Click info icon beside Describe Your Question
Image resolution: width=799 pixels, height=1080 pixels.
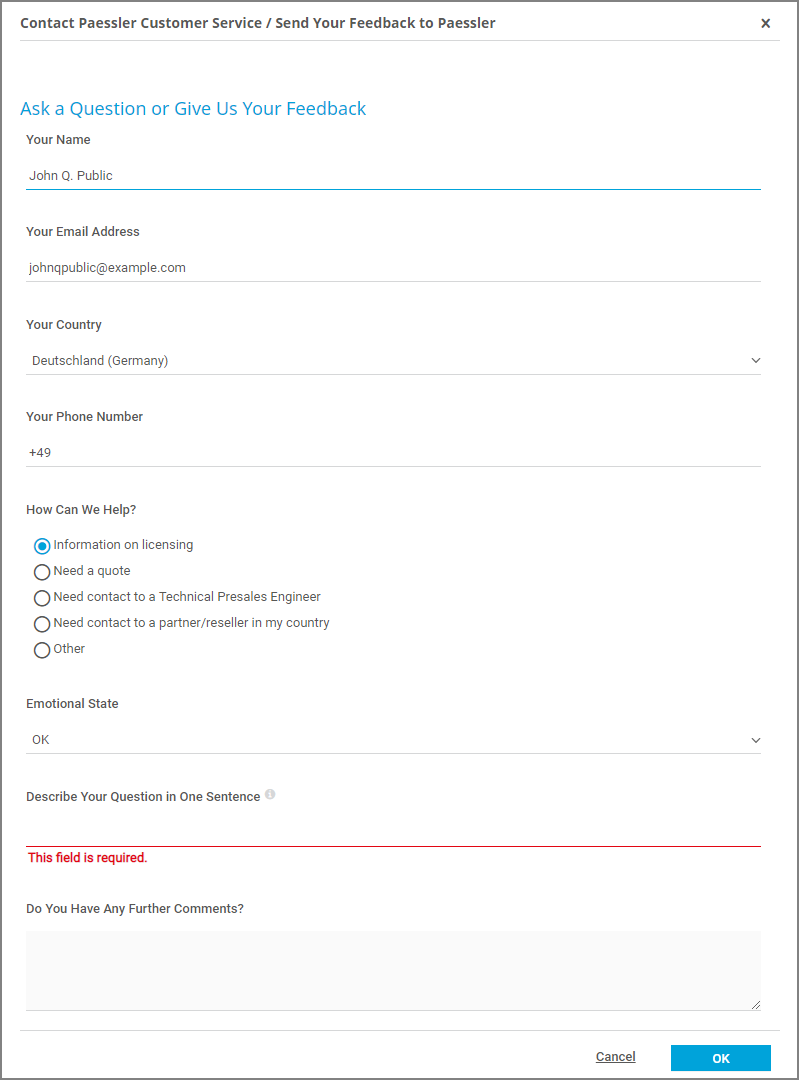point(270,796)
